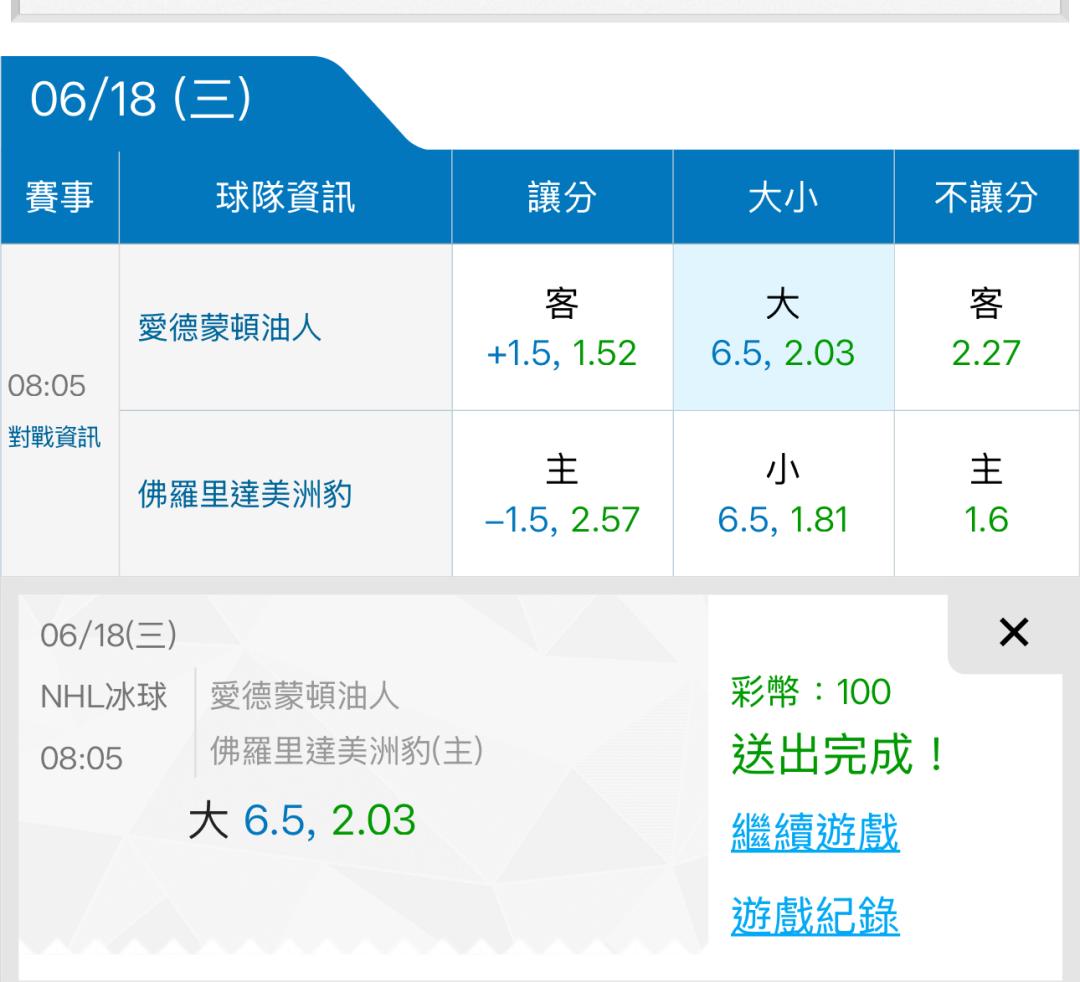1080x982 pixels.
Task: Select 主 –1.5, 2.57 handicap odds
Action: pos(561,494)
